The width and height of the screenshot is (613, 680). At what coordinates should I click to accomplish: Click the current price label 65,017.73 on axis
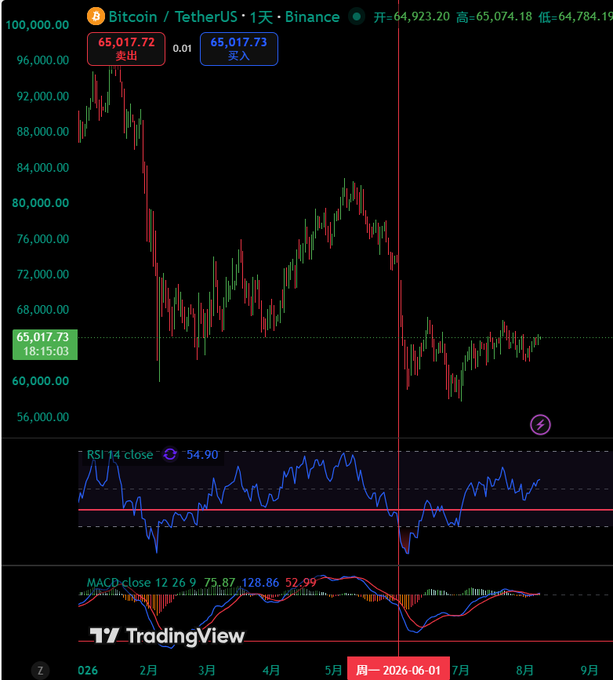[45, 344]
